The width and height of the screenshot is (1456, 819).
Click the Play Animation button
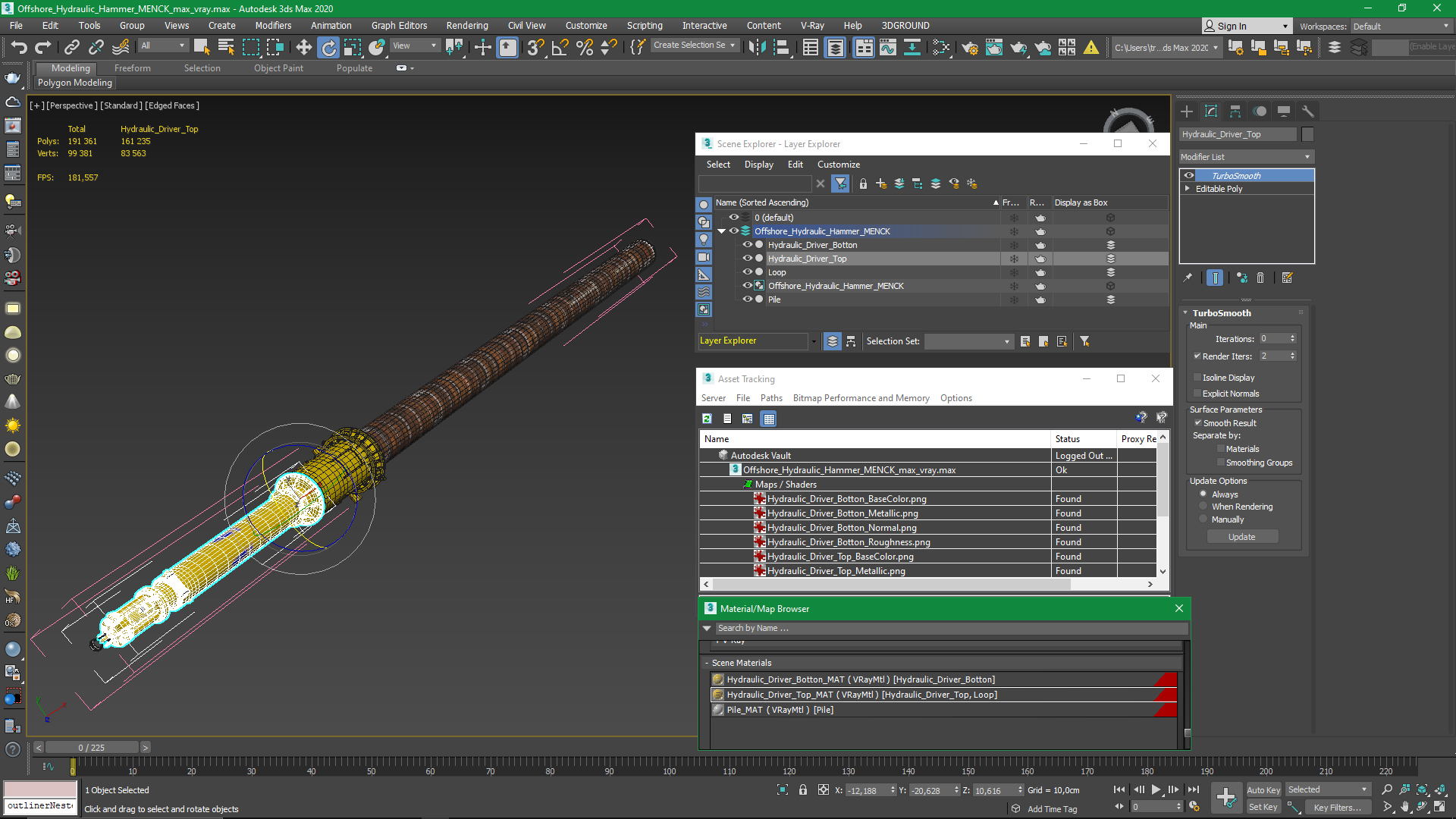pyautogui.click(x=1156, y=790)
